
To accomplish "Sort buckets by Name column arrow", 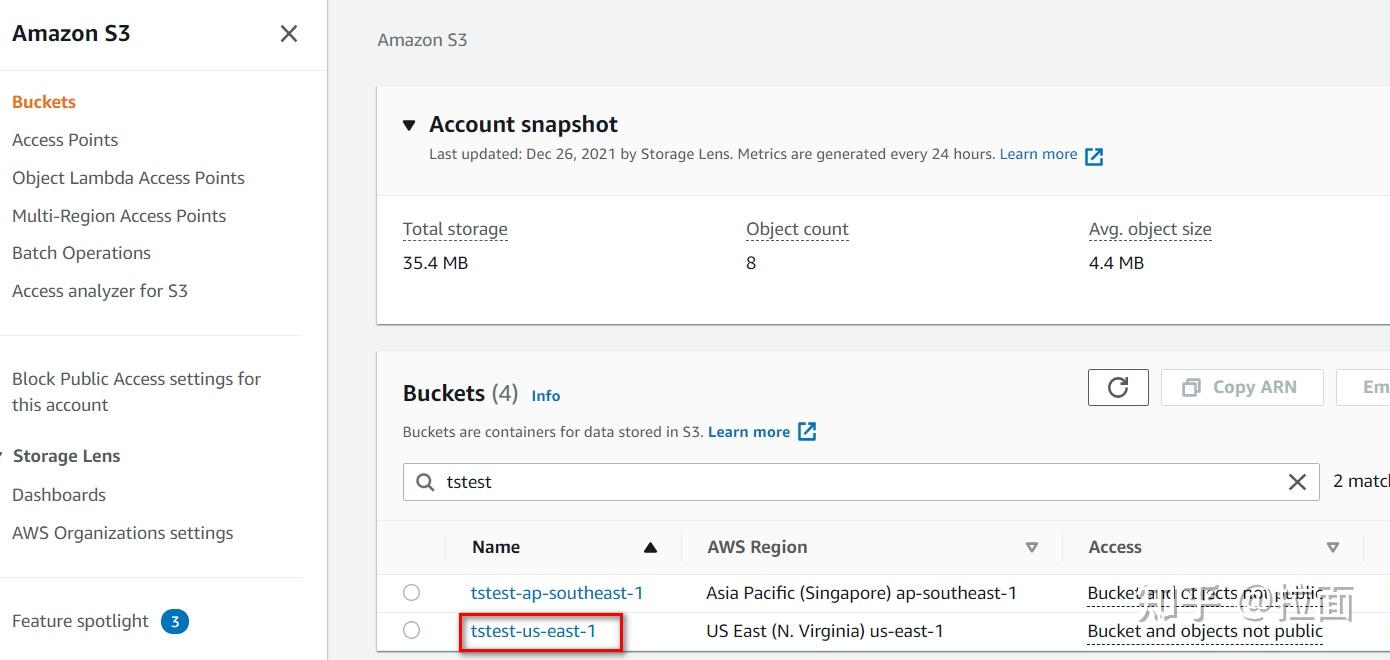I will pyautogui.click(x=650, y=547).
